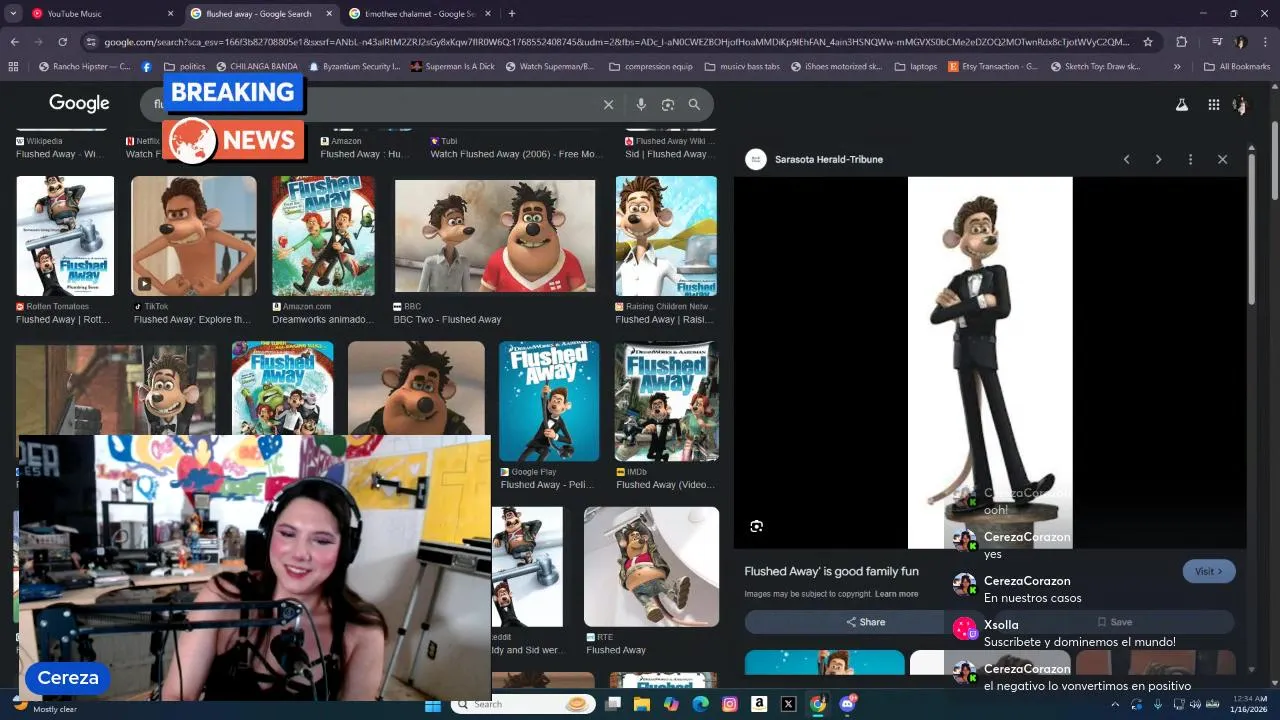Go back to previous page
Viewport: 1280px width, 720px height.
pyautogui.click(x=14, y=42)
